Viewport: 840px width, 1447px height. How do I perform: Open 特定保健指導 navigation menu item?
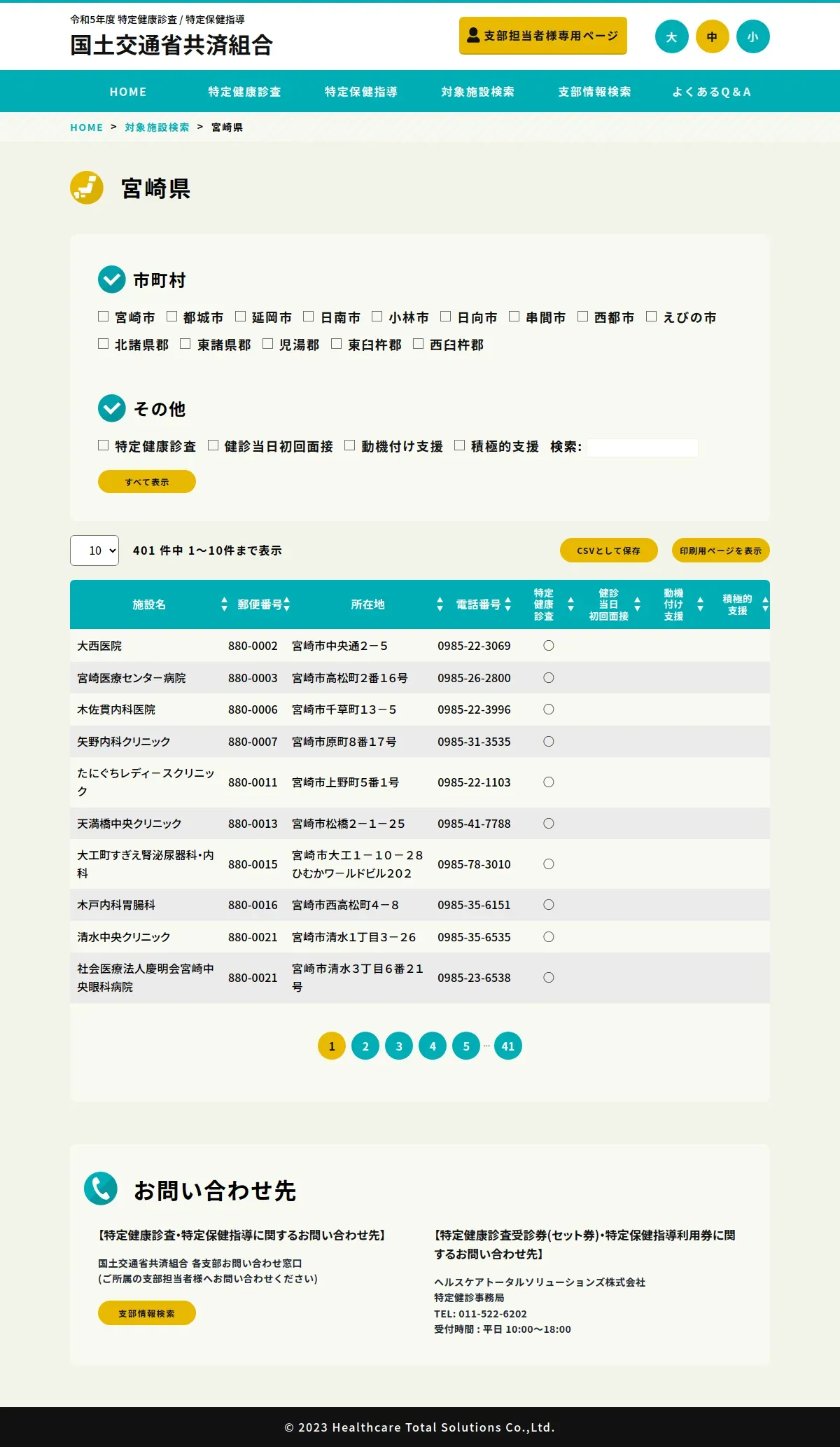coord(361,92)
